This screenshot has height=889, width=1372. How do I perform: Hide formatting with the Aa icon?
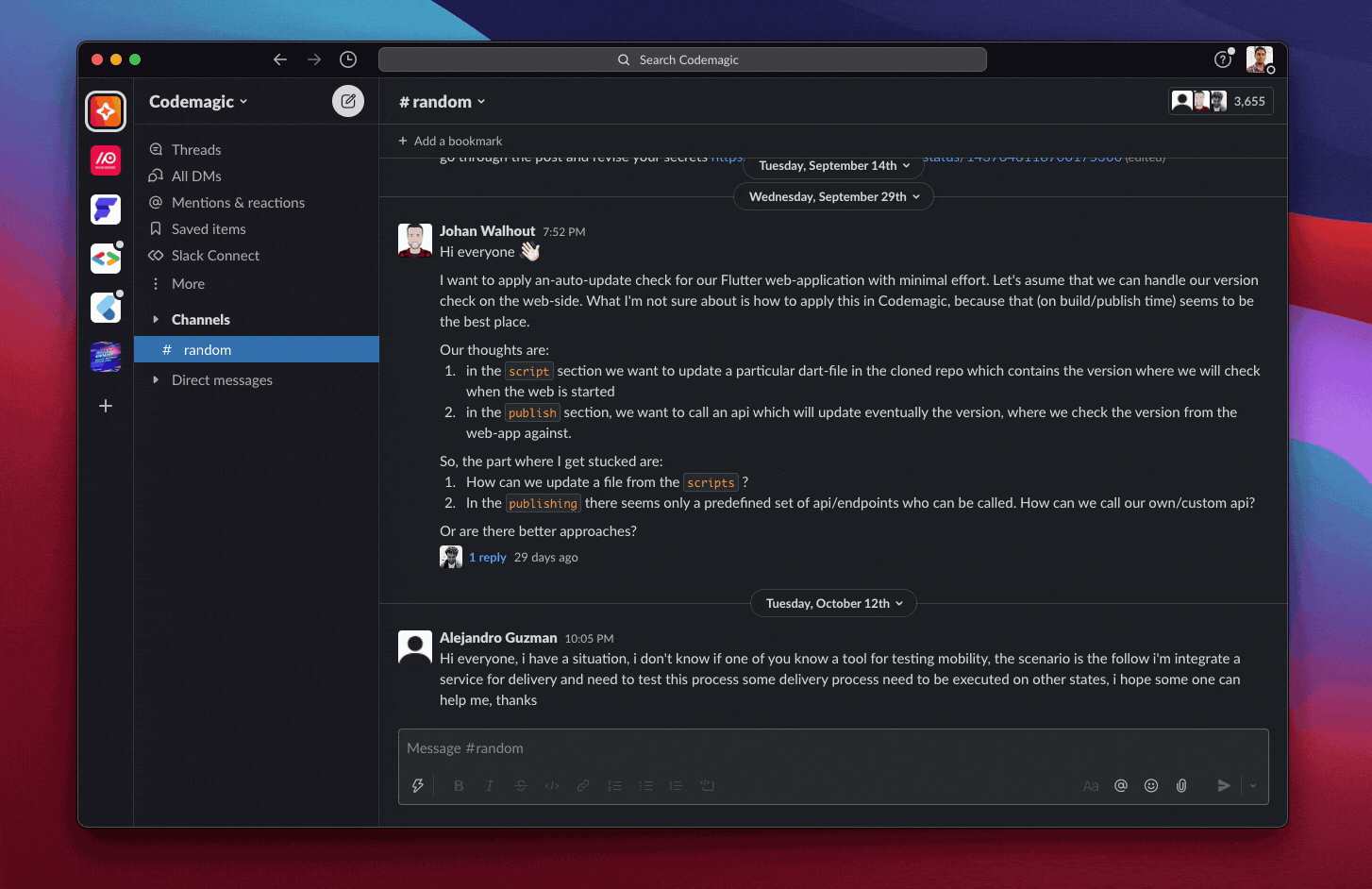pos(1091,785)
